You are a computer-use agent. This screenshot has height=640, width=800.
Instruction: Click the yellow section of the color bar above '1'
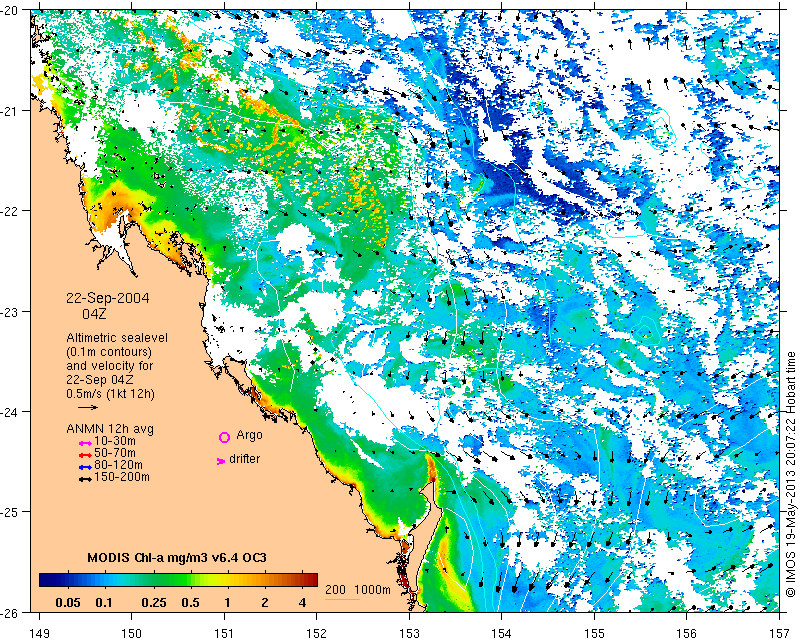click(x=227, y=580)
